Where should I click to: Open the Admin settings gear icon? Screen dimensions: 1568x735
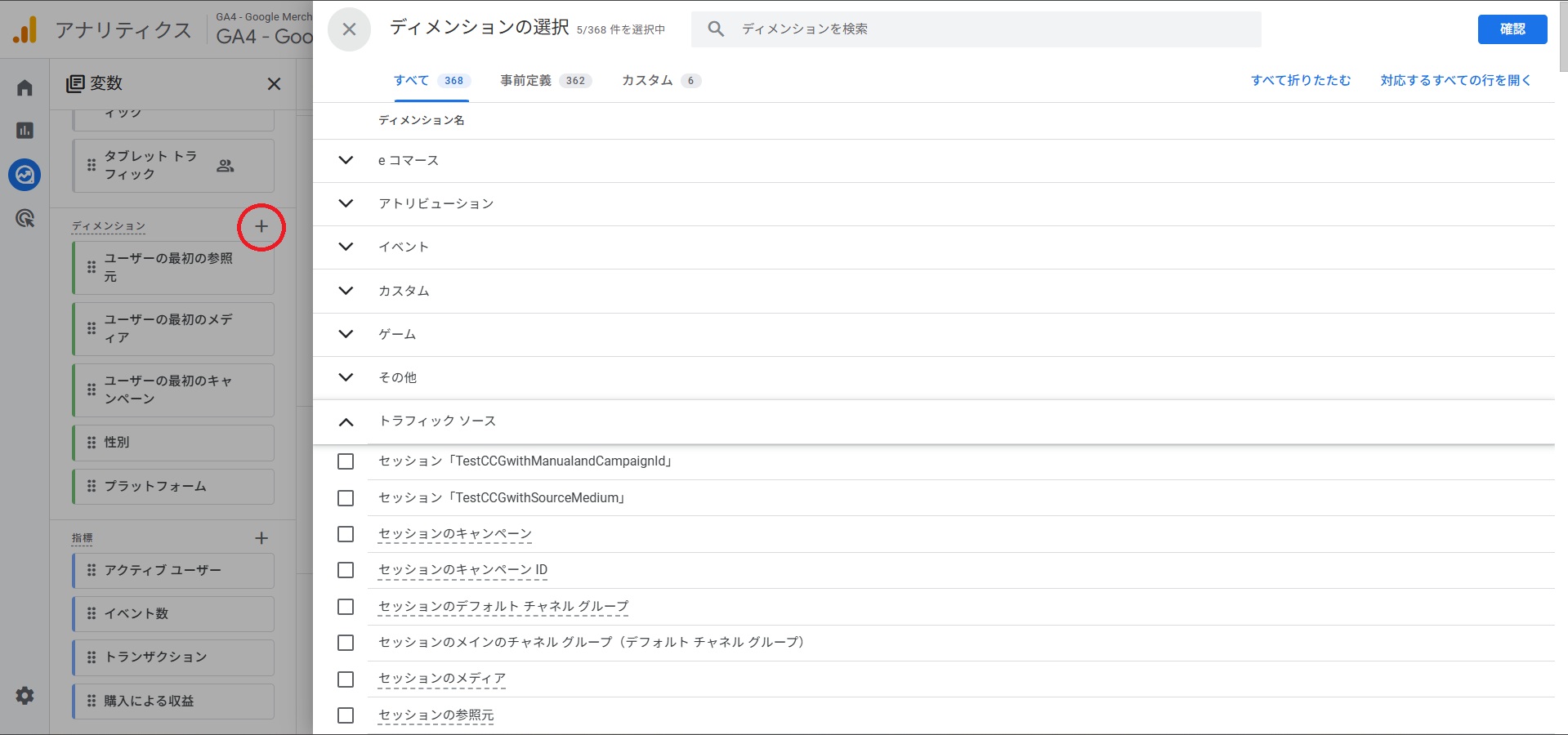click(x=25, y=696)
